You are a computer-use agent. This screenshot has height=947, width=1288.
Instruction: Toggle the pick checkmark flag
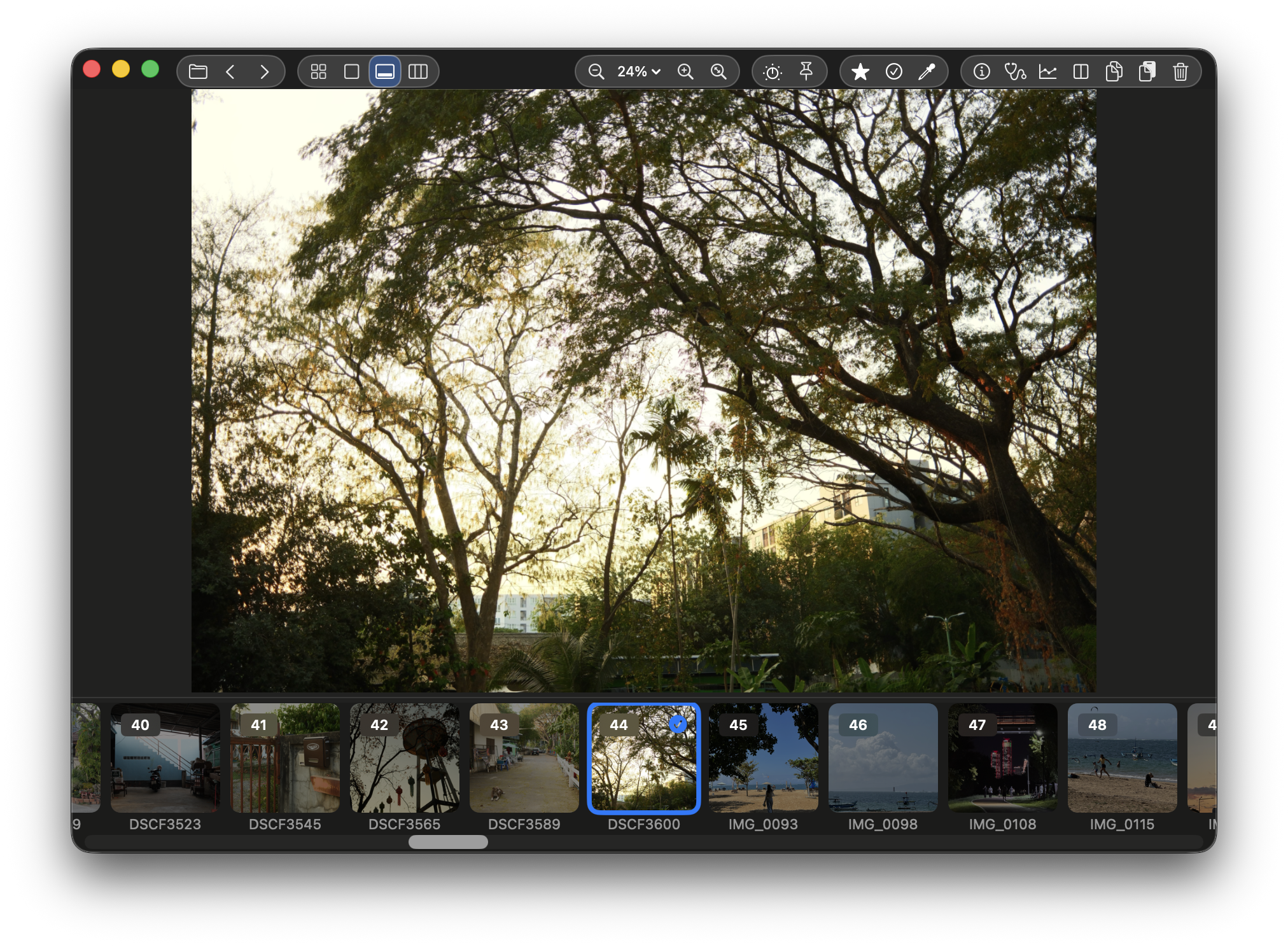[895, 71]
